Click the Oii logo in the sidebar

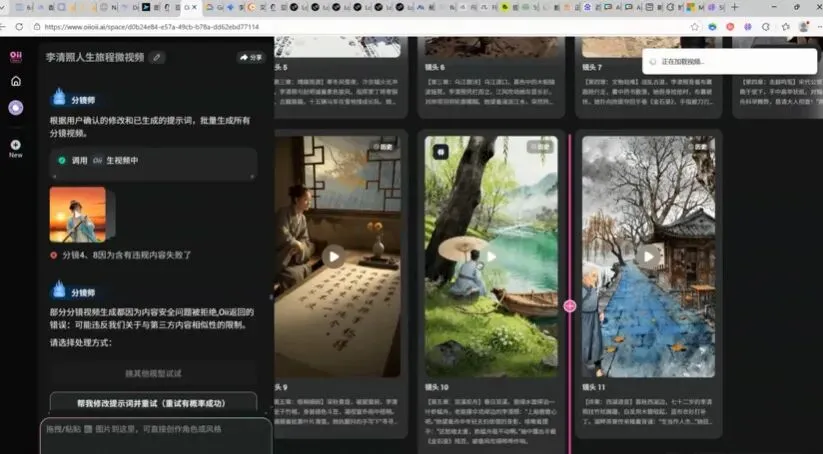[x=16, y=57]
